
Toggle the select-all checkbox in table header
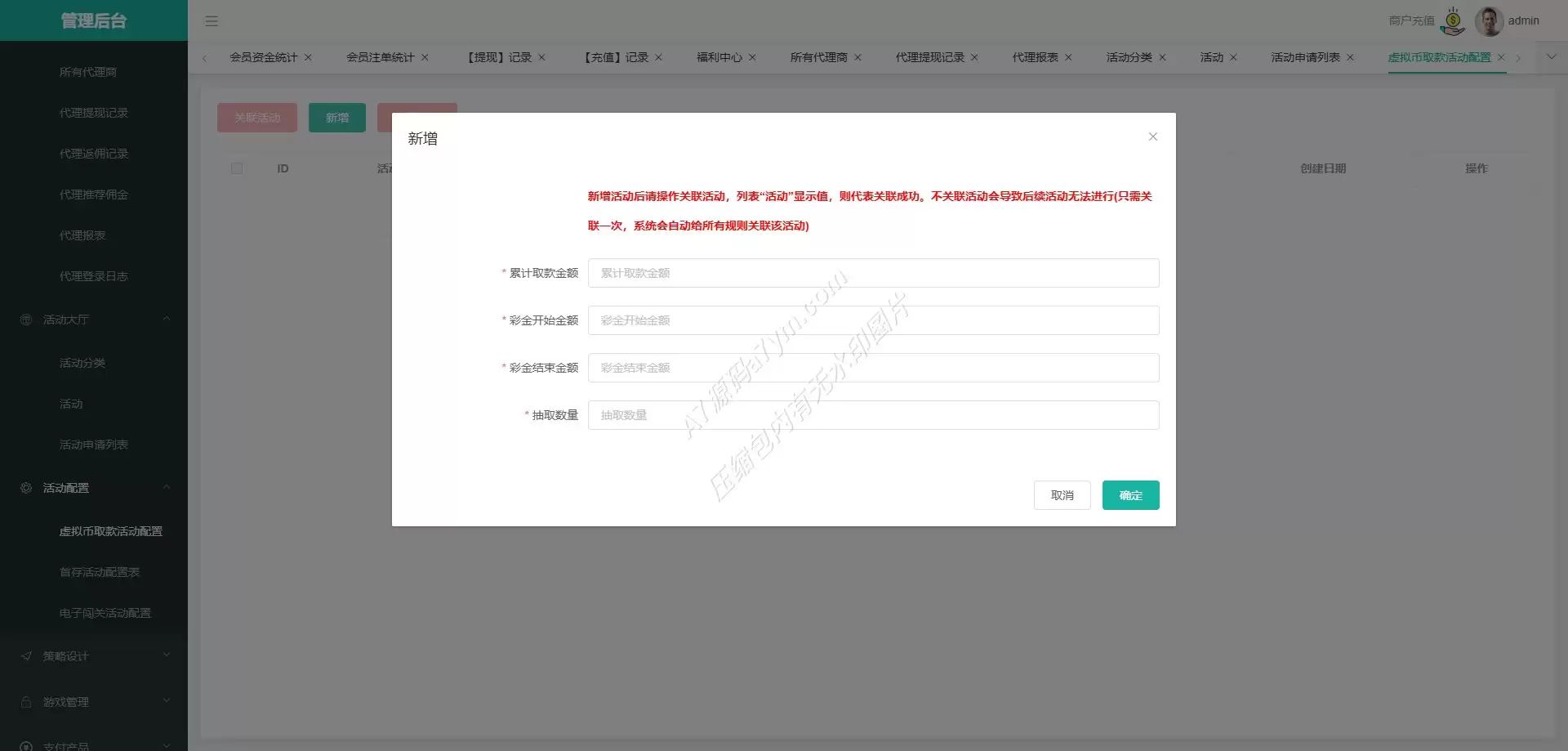pyautogui.click(x=237, y=168)
